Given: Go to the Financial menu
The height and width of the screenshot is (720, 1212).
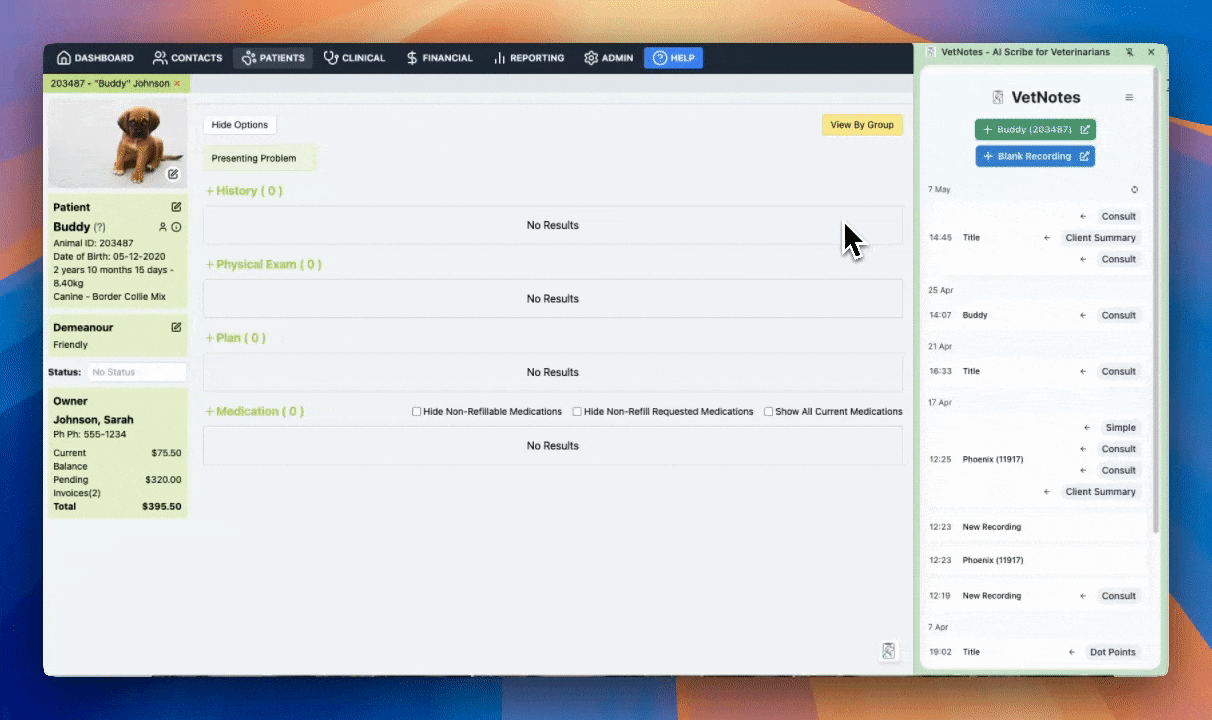Looking at the screenshot, I should coord(439,58).
